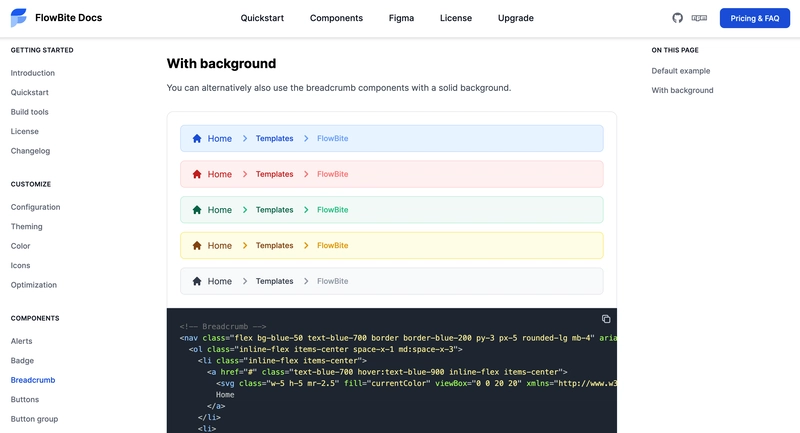Click the blue home icon
This screenshot has height=433, width=800.
[196, 138]
